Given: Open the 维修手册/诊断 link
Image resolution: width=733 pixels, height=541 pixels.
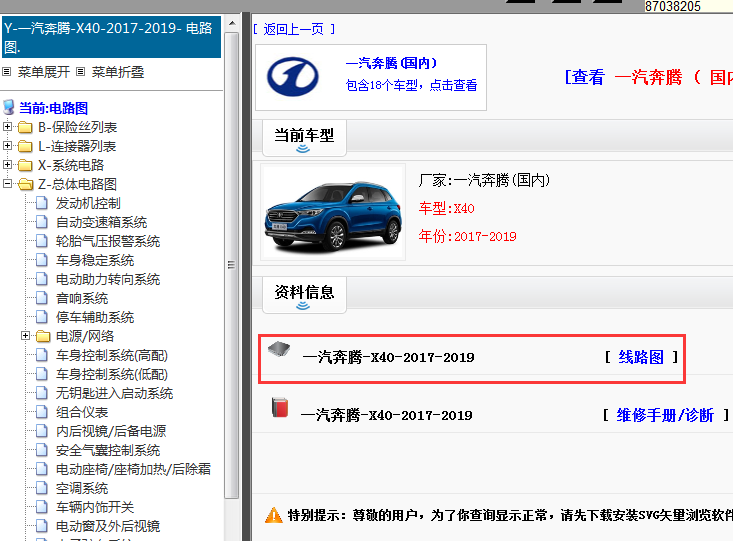Looking at the screenshot, I should pos(665,415).
